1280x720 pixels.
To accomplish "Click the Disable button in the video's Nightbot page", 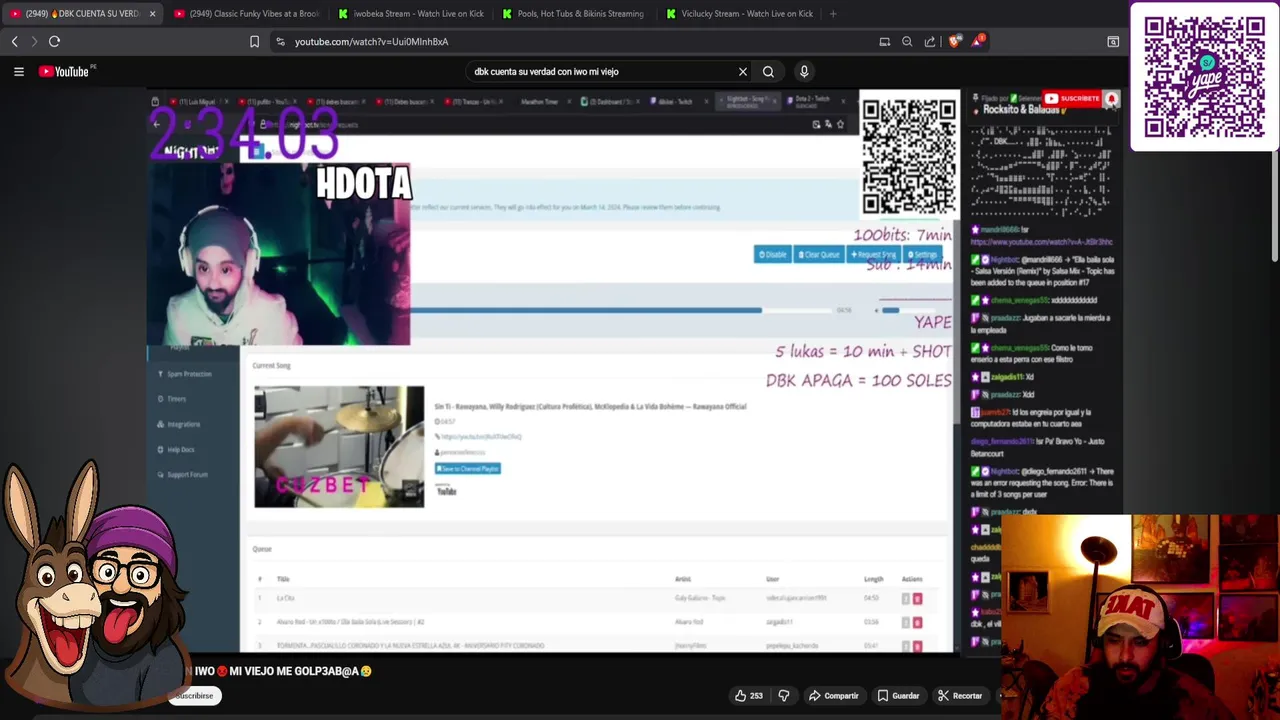I will pos(772,255).
